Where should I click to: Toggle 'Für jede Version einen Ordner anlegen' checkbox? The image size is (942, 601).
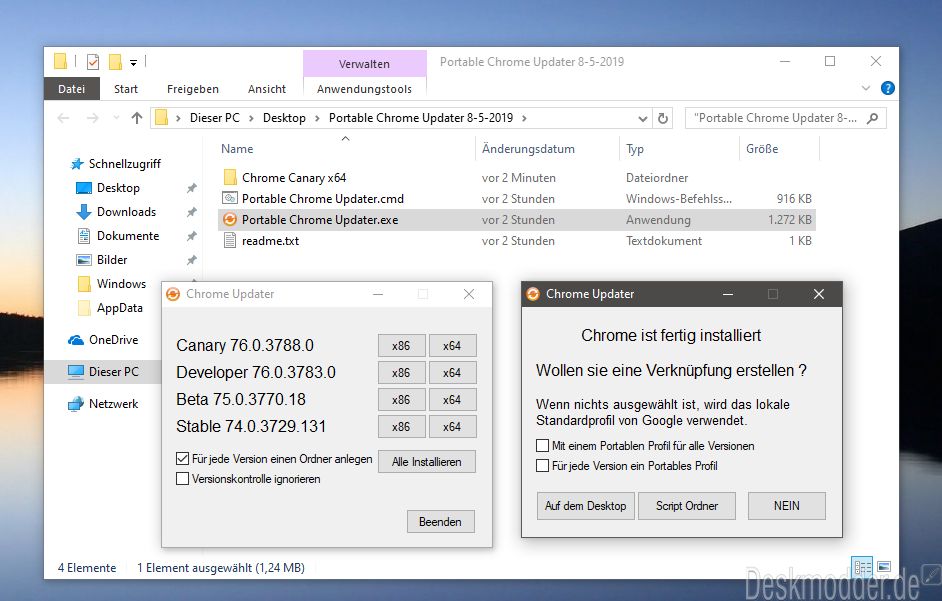point(183,459)
